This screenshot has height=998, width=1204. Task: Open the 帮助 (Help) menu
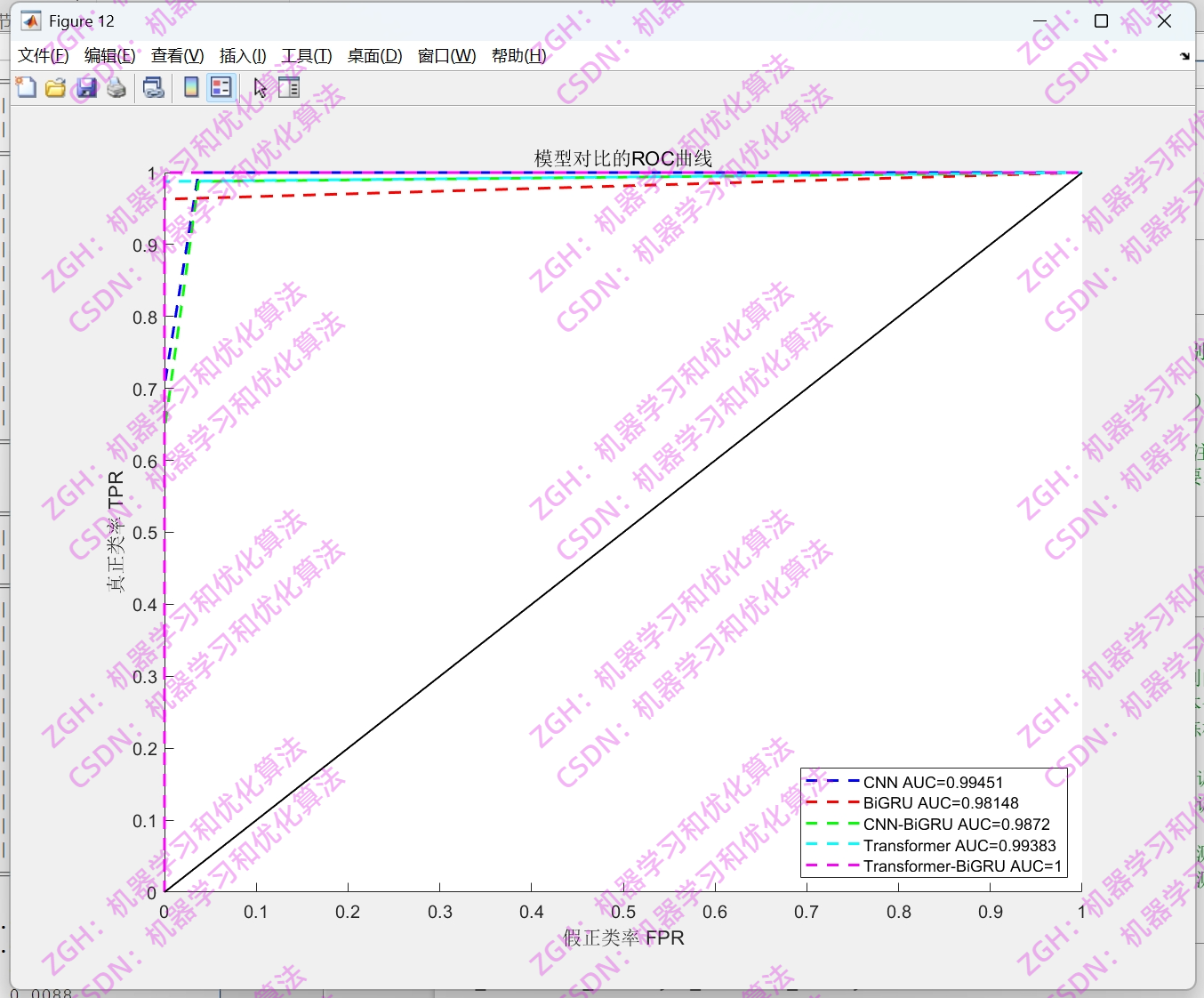pos(518,55)
